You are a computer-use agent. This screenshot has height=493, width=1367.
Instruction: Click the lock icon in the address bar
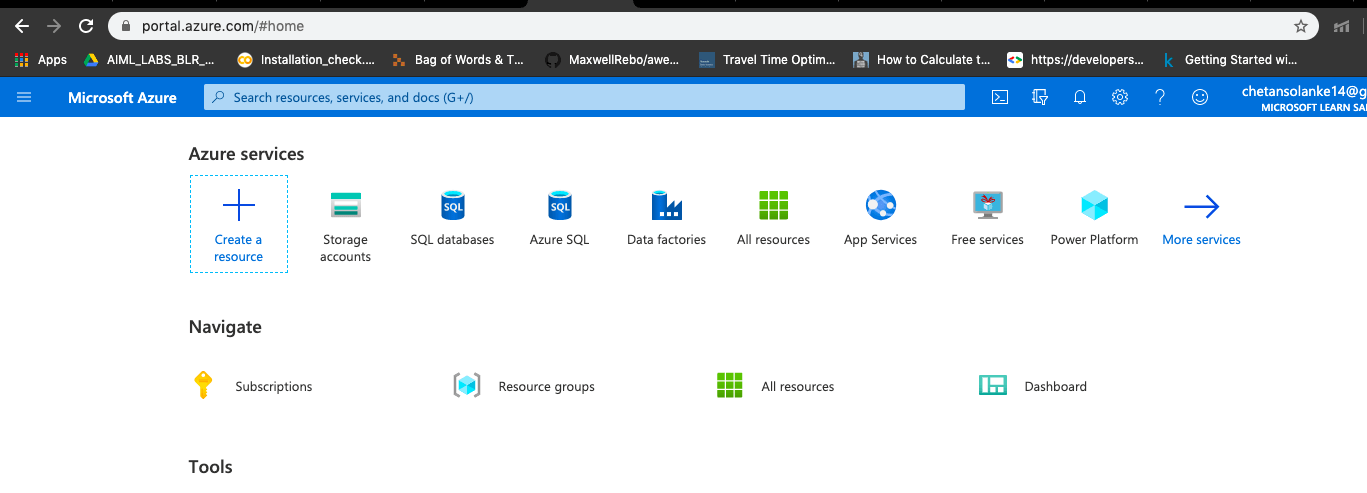(126, 26)
